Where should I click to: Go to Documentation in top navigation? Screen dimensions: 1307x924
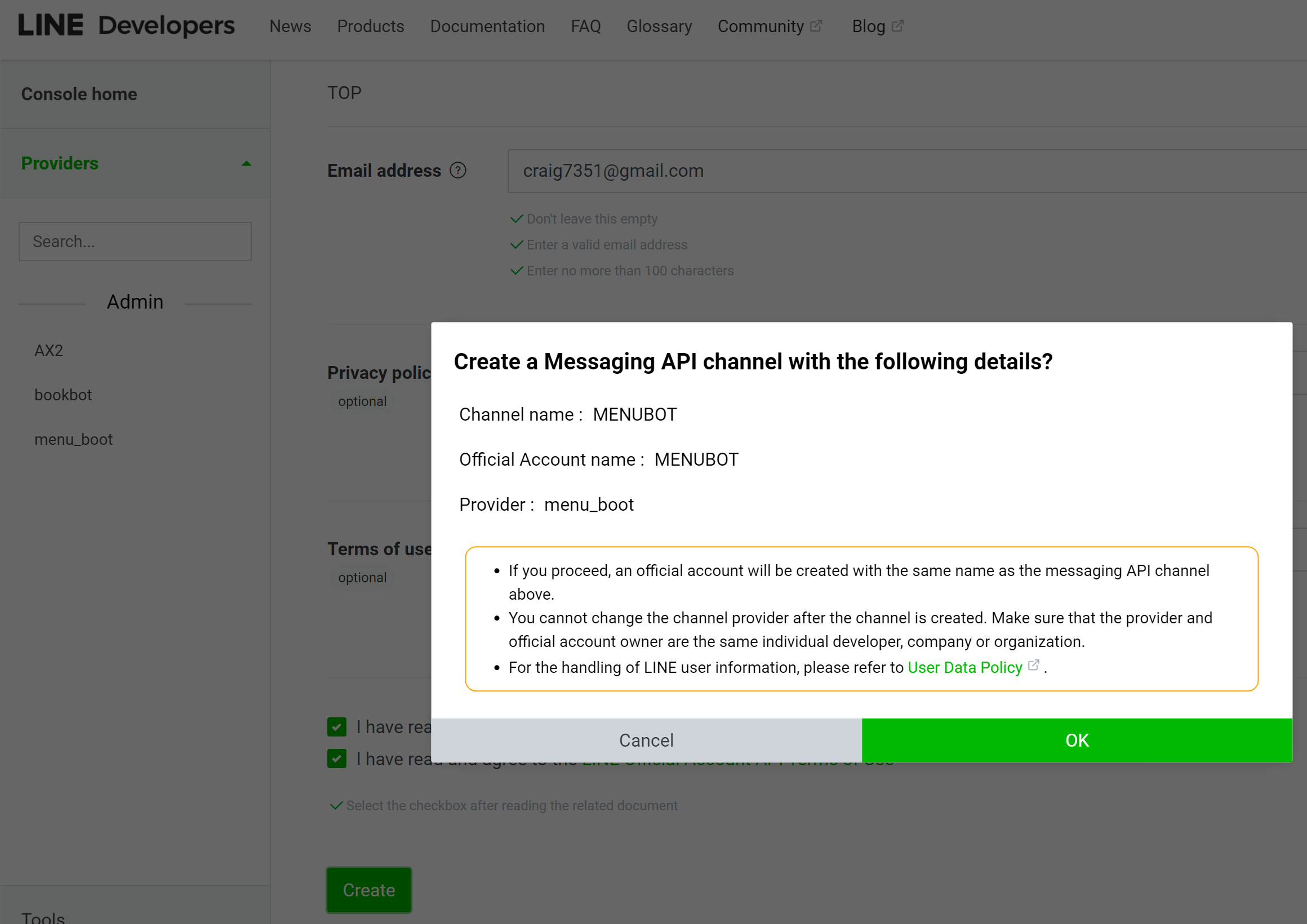pyautogui.click(x=487, y=26)
